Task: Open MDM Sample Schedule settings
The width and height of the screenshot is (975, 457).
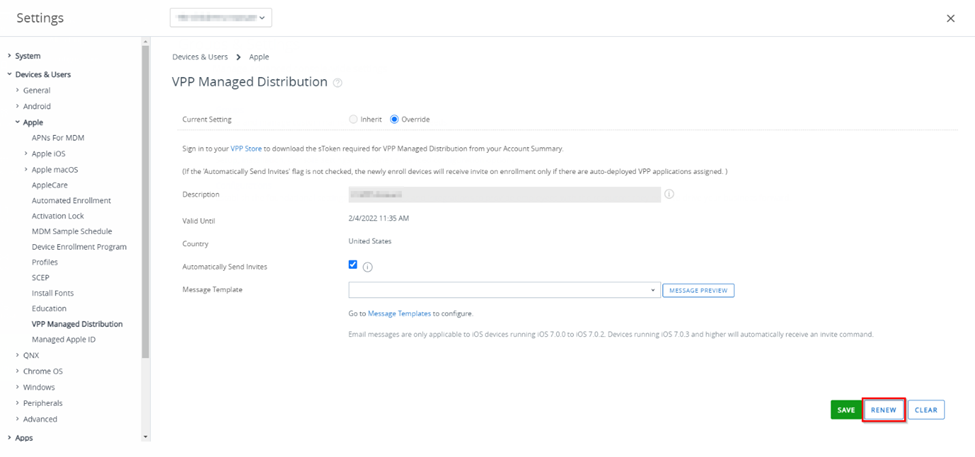Action: (x=72, y=231)
